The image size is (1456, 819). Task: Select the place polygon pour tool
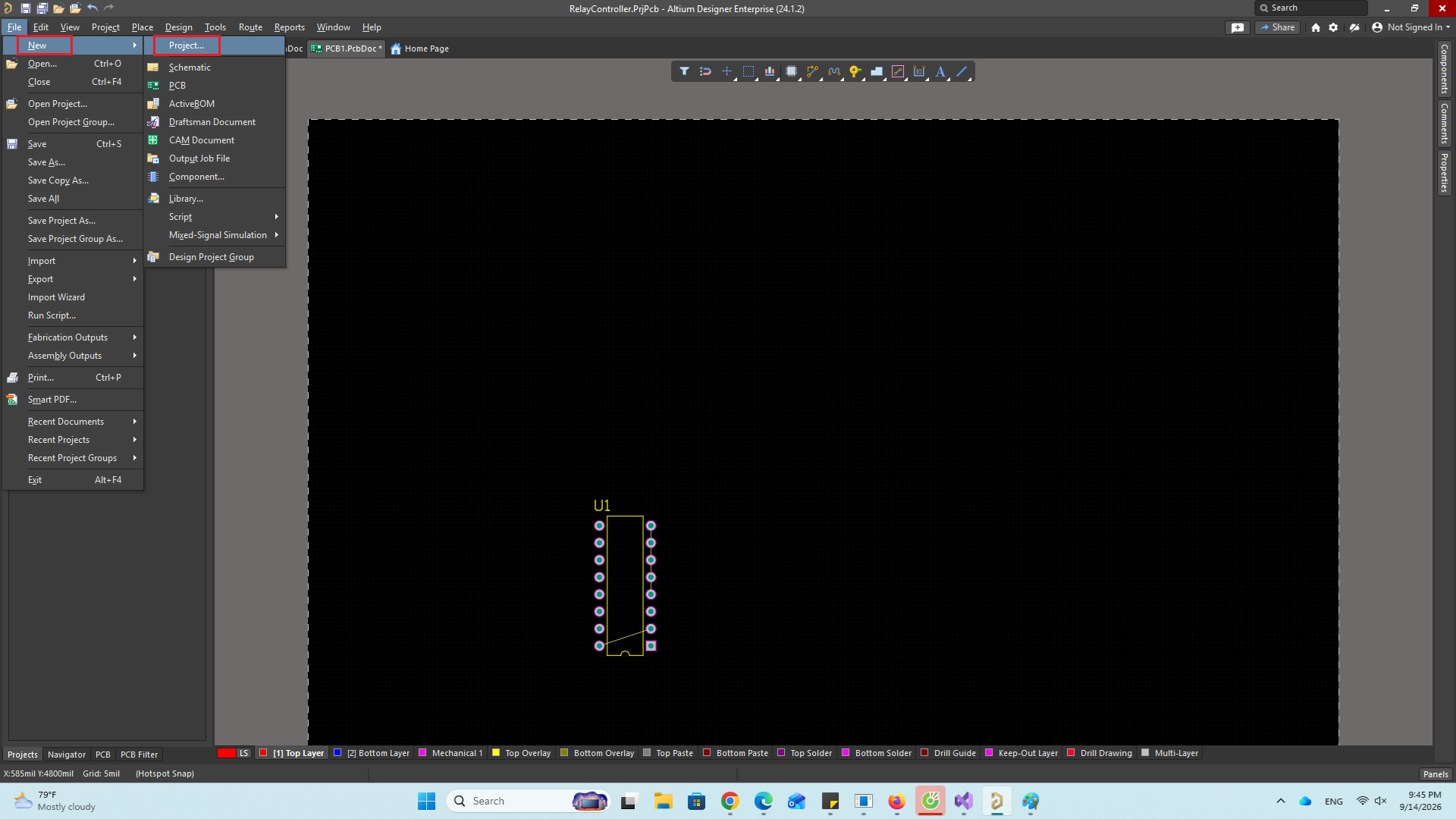(x=877, y=71)
